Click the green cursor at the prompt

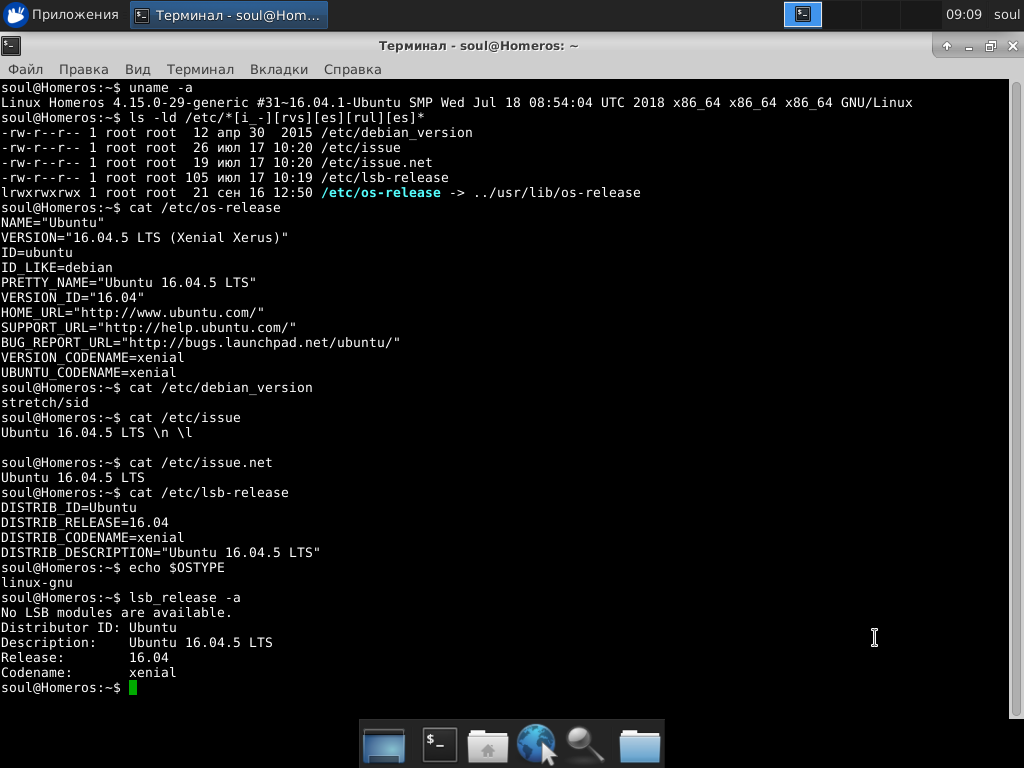point(133,688)
